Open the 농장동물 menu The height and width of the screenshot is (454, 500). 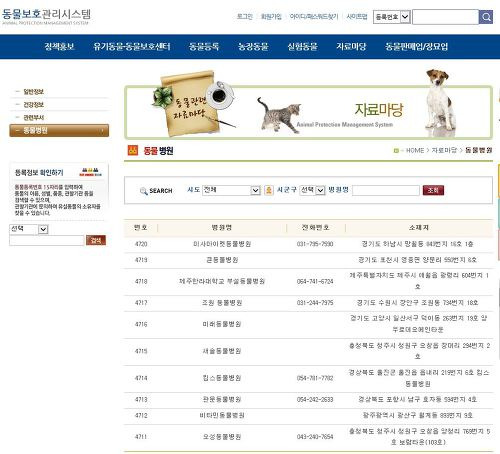tap(253, 46)
